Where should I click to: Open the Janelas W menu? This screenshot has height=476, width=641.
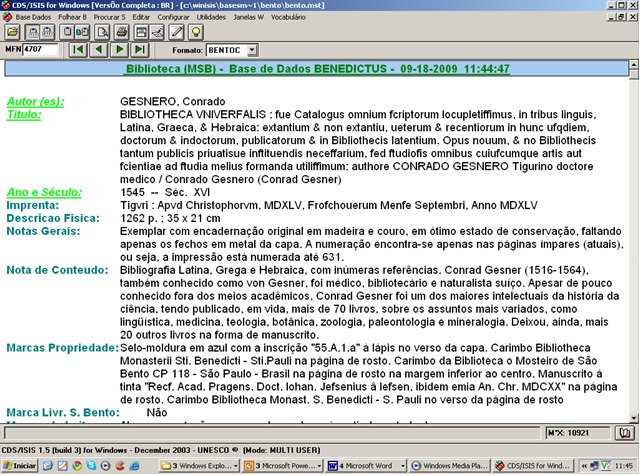[249, 17]
